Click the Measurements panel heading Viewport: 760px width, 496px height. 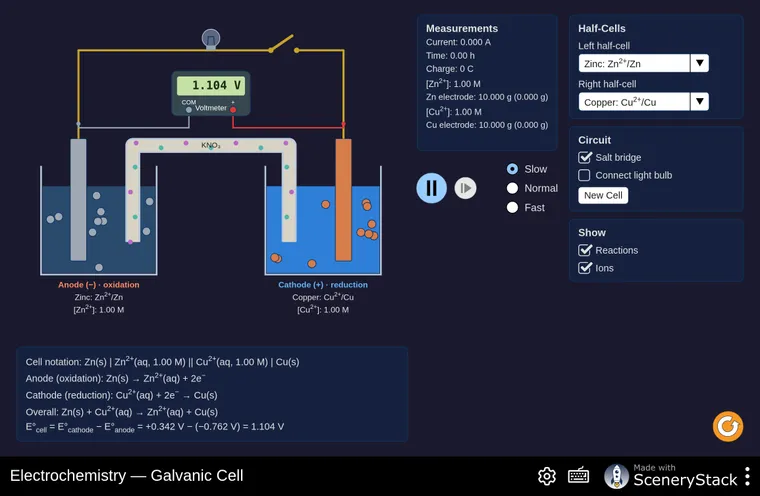click(462, 29)
